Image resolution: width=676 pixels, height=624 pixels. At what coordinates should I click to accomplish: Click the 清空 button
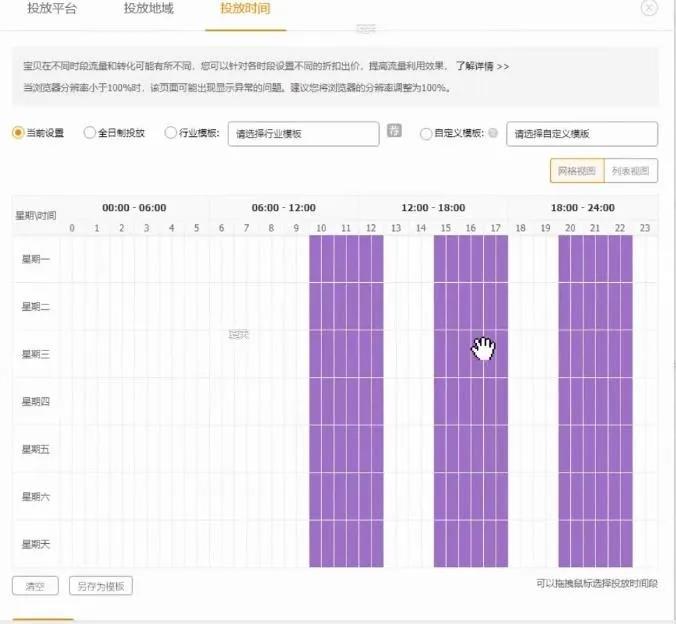click(35, 586)
